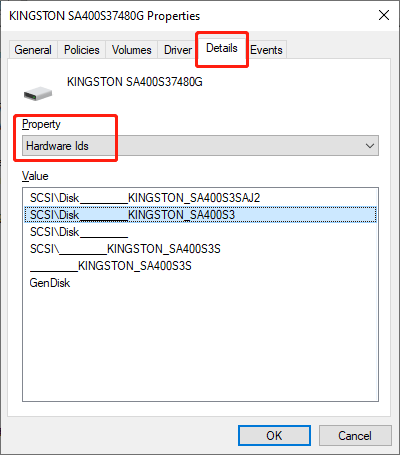Go to the Driver tab
The width and height of the screenshot is (400, 455).
[x=178, y=50]
